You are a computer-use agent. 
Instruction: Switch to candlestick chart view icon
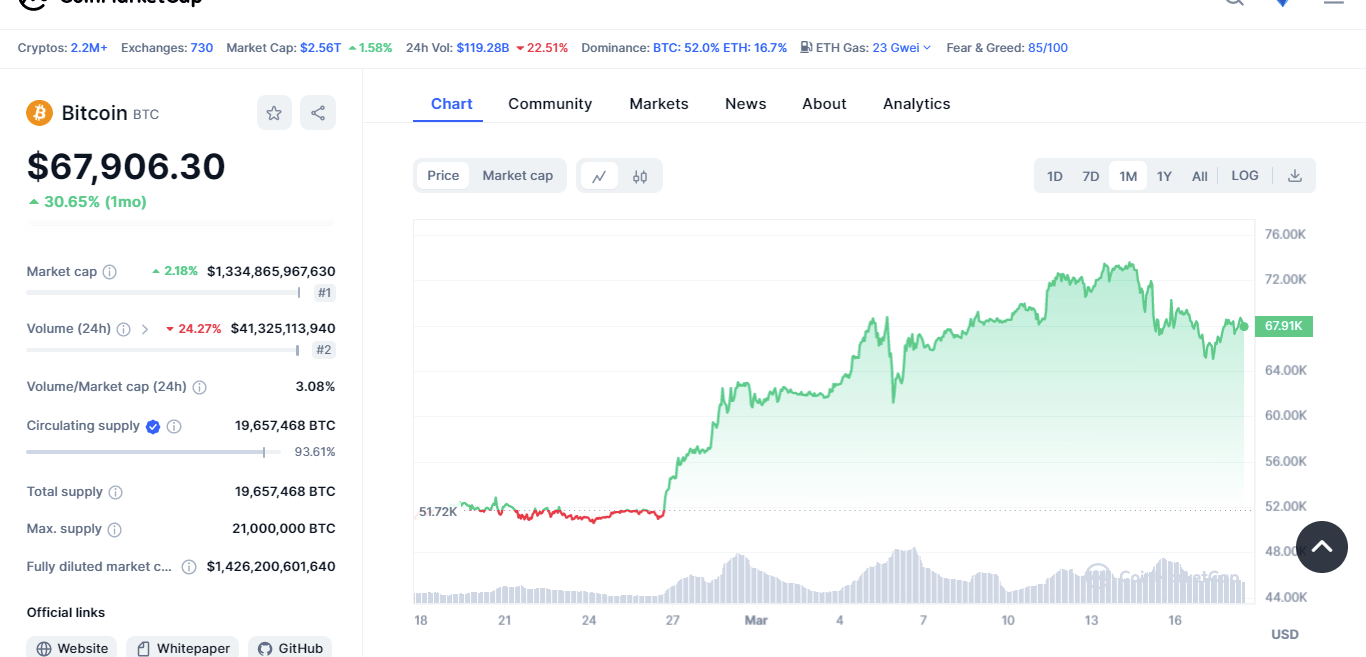pos(640,176)
